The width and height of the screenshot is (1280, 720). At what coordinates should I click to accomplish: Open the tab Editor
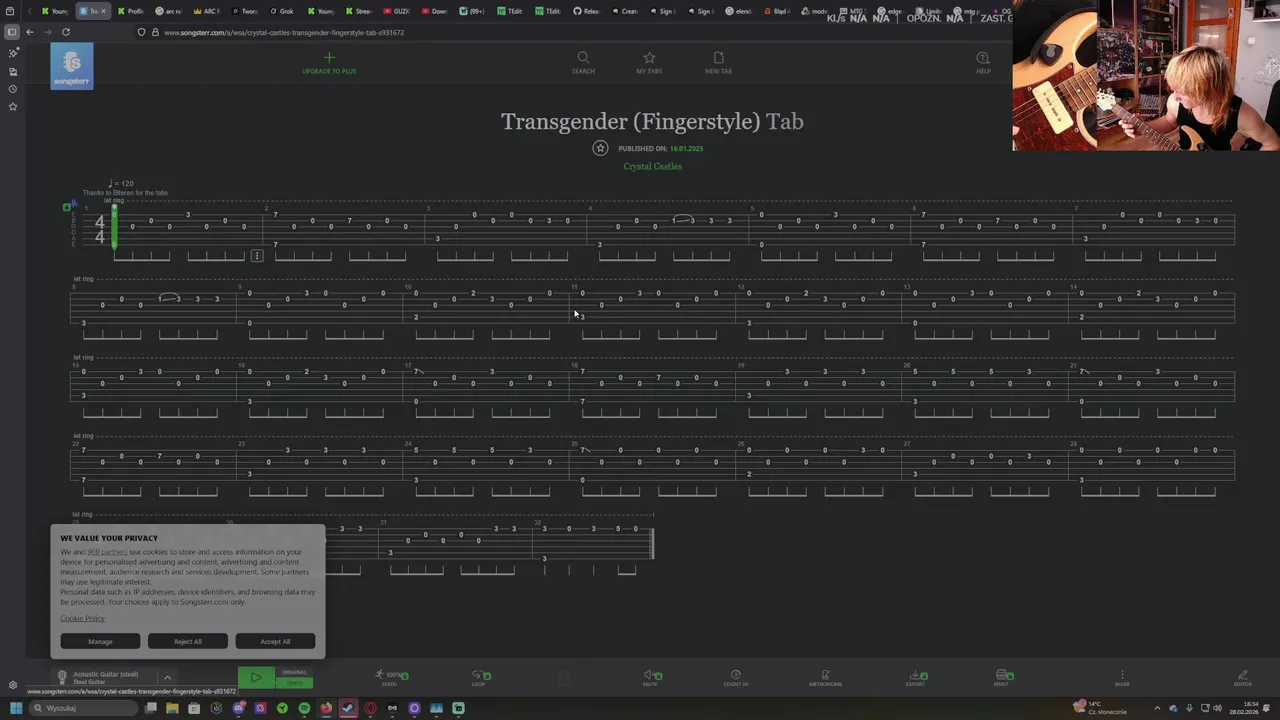point(1242,678)
